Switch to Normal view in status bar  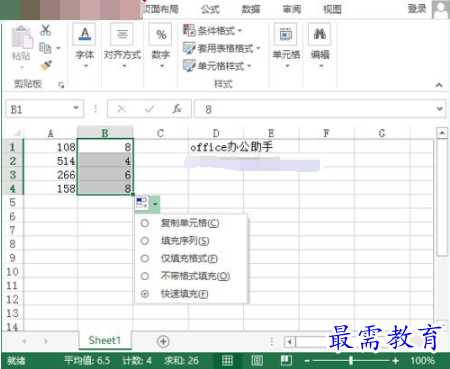[x=227, y=360]
